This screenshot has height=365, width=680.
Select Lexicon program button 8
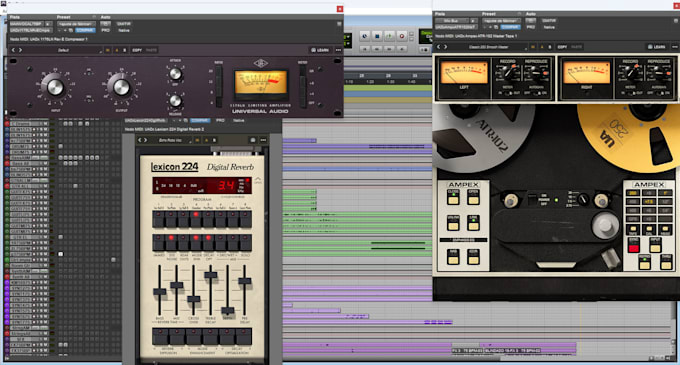(x=245, y=219)
